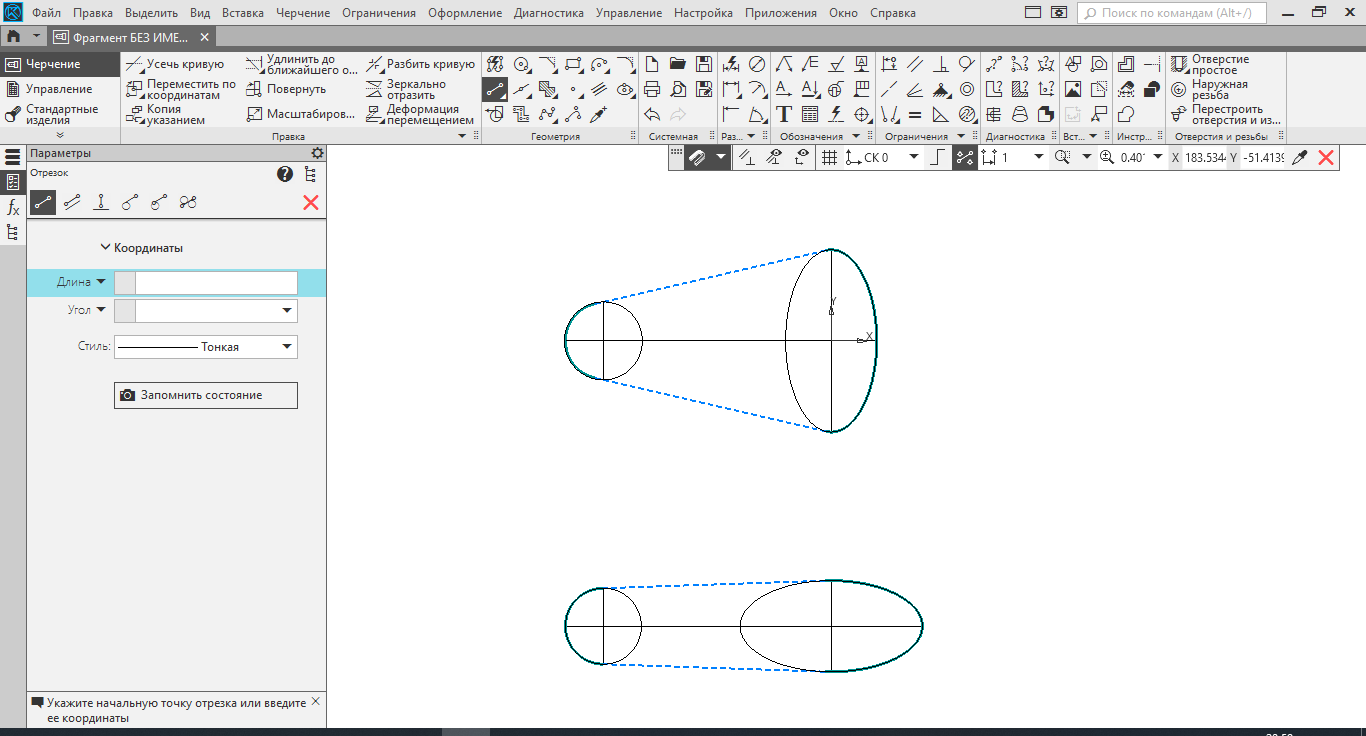
Task: Open the Ограничения menu
Action: point(379,13)
